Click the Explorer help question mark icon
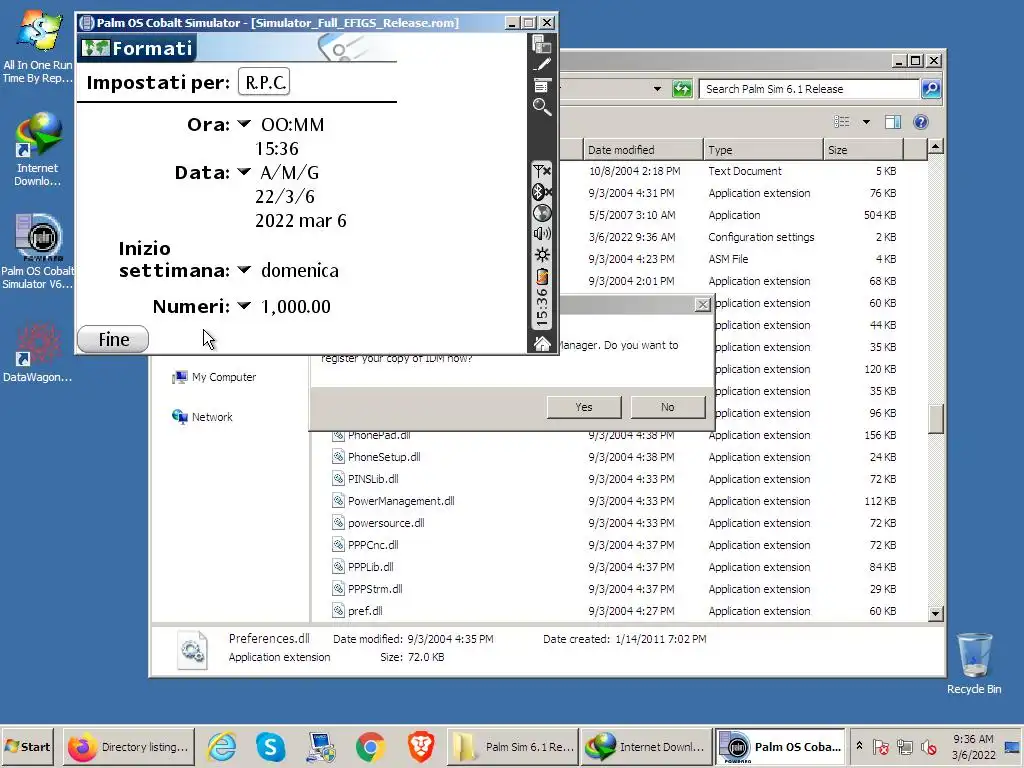 tap(921, 122)
